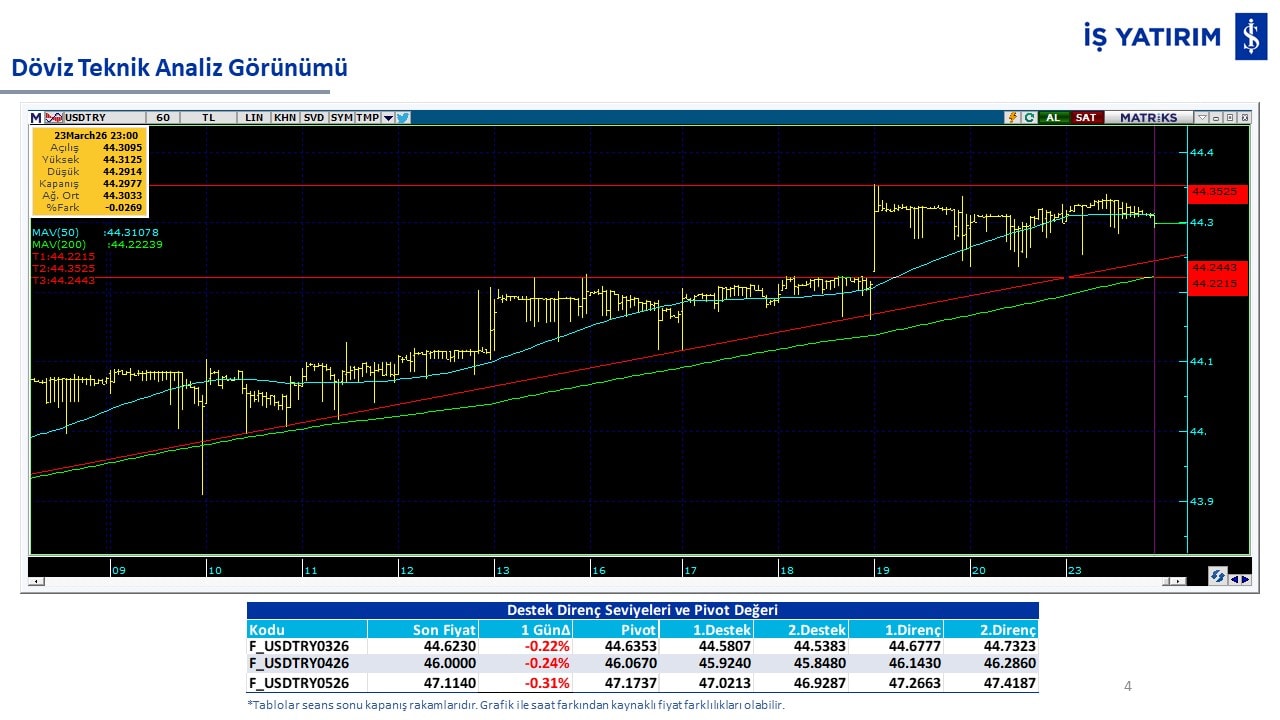Toggle LIN linear scale mode
The image size is (1280, 720).
pyautogui.click(x=254, y=117)
